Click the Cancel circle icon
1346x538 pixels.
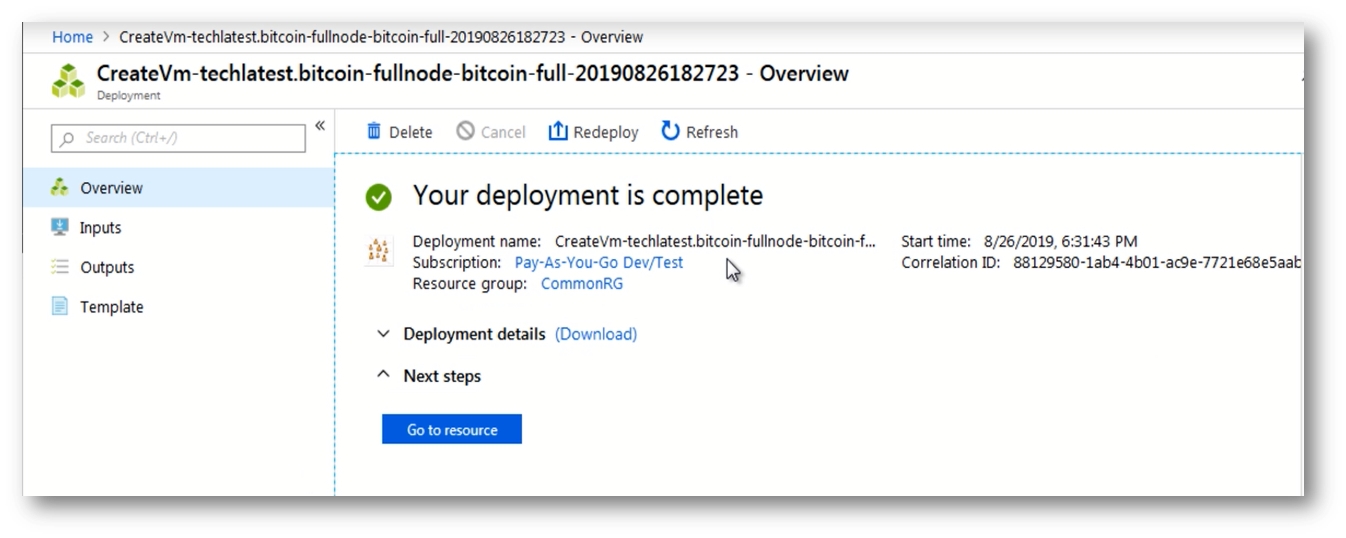pos(465,131)
